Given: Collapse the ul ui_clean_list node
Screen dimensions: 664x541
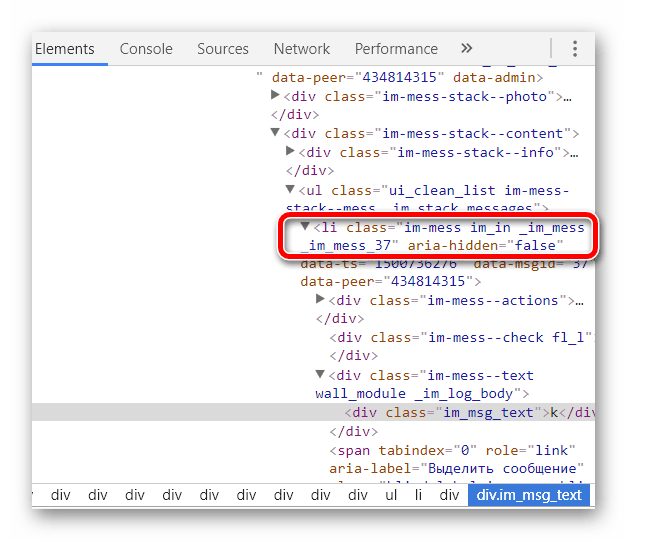Looking at the screenshot, I should [x=291, y=189].
